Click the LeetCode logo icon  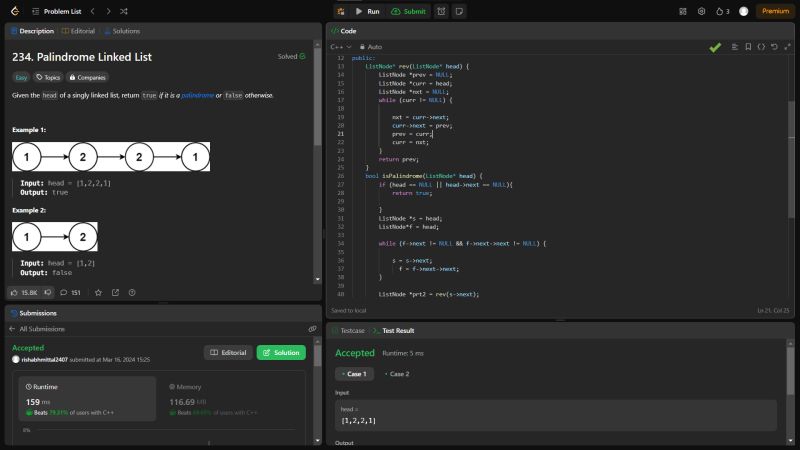(15, 11)
